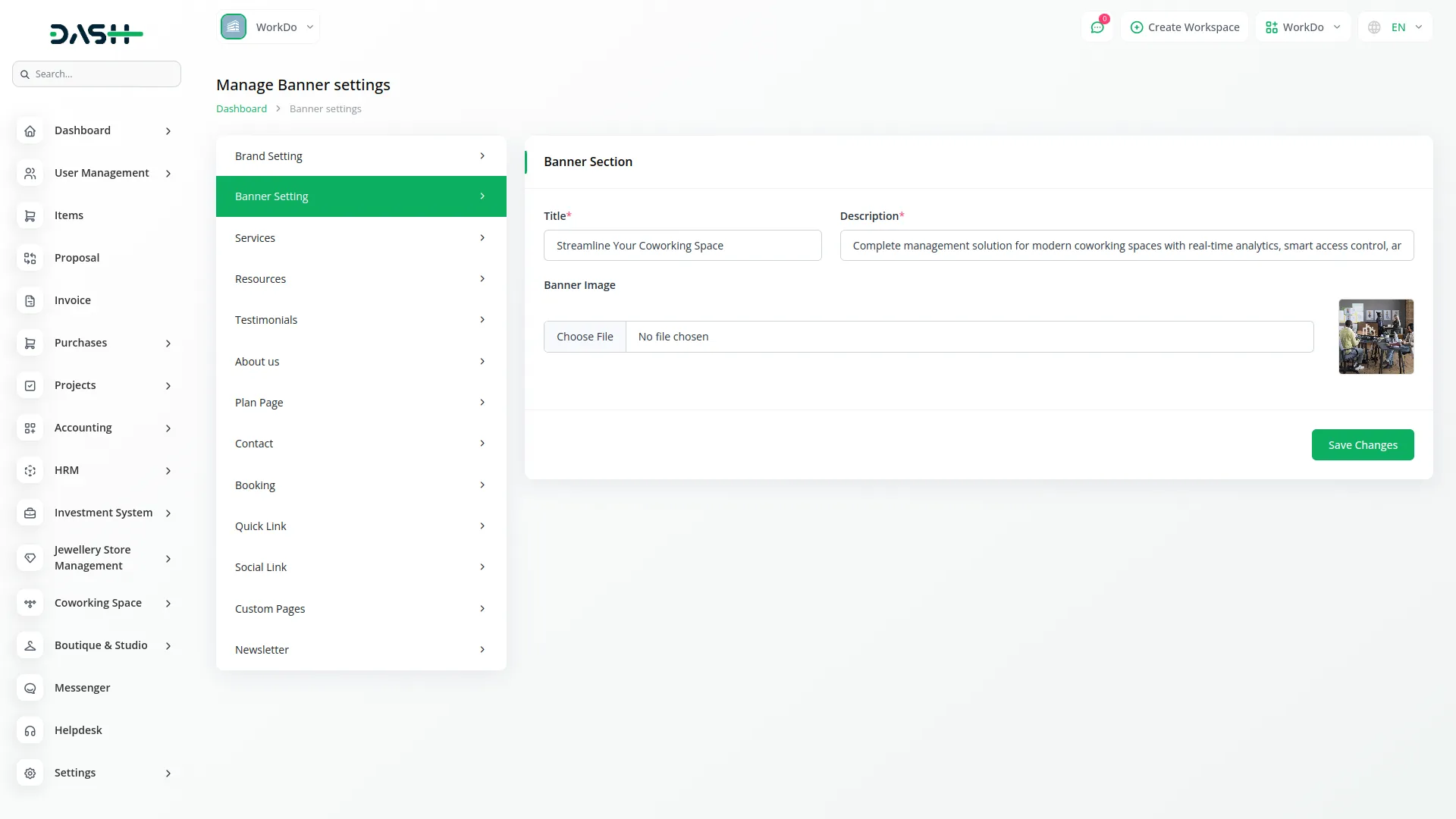Expand the EN language selector

(1395, 27)
